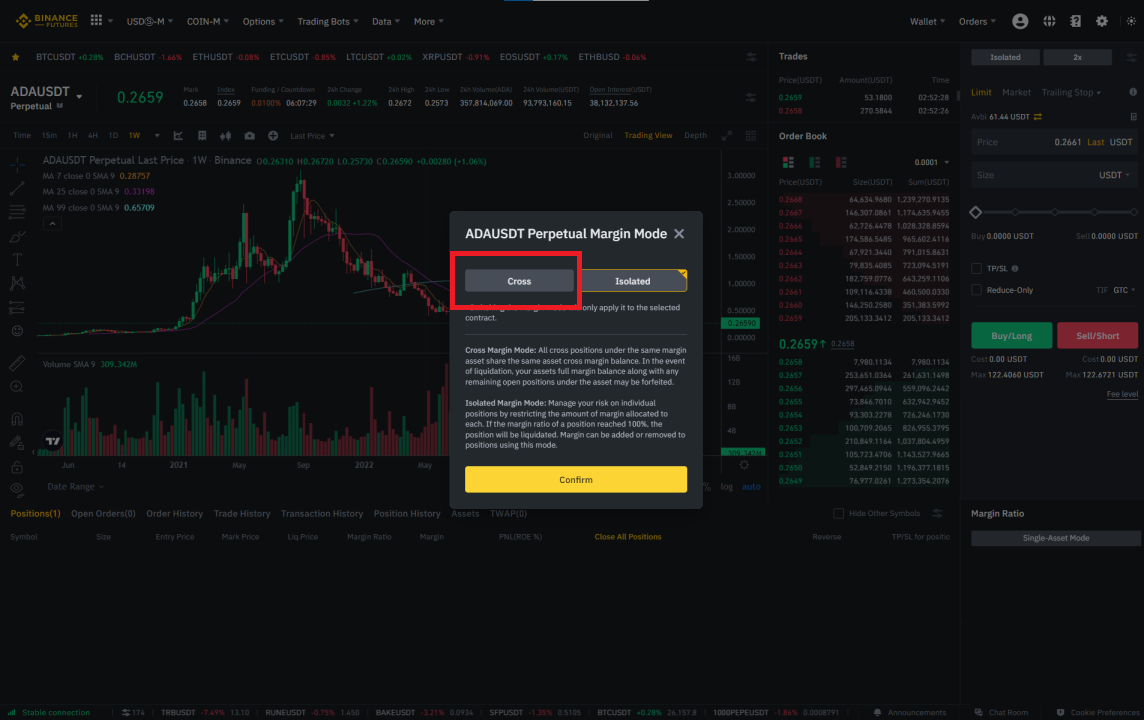Click the Sell/Short button
Image resolution: width=1144 pixels, height=720 pixels.
click(x=1097, y=336)
